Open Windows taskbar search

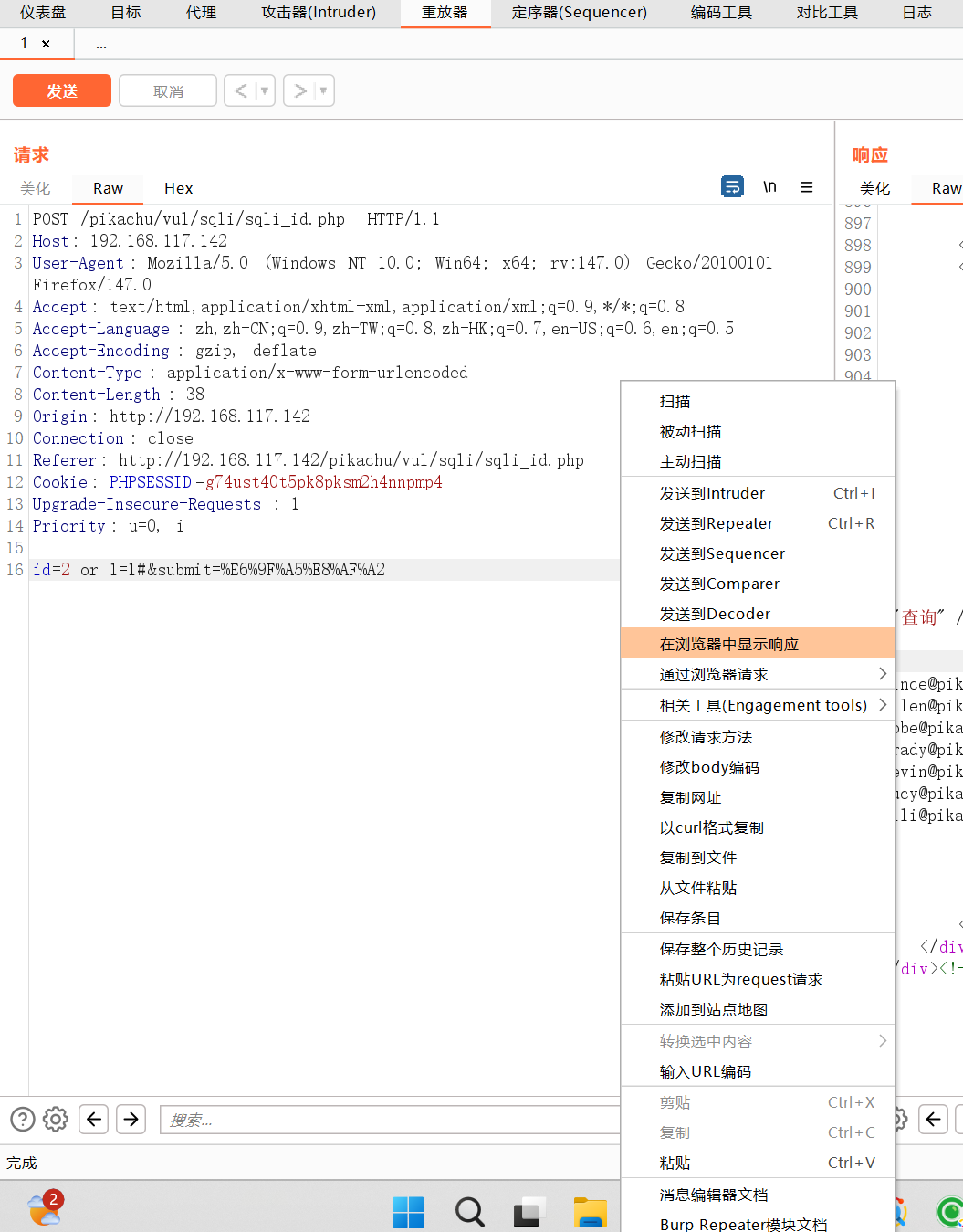tap(469, 1212)
